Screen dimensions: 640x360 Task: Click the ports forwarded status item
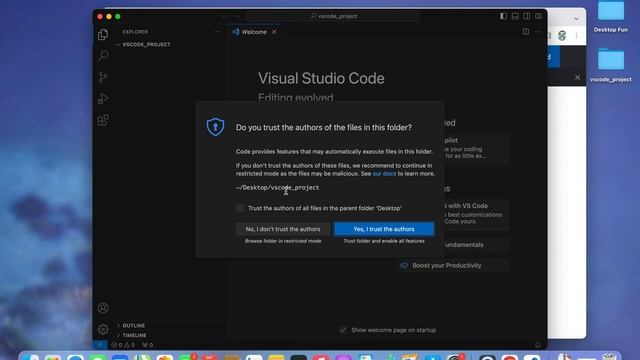coord(148,345)
